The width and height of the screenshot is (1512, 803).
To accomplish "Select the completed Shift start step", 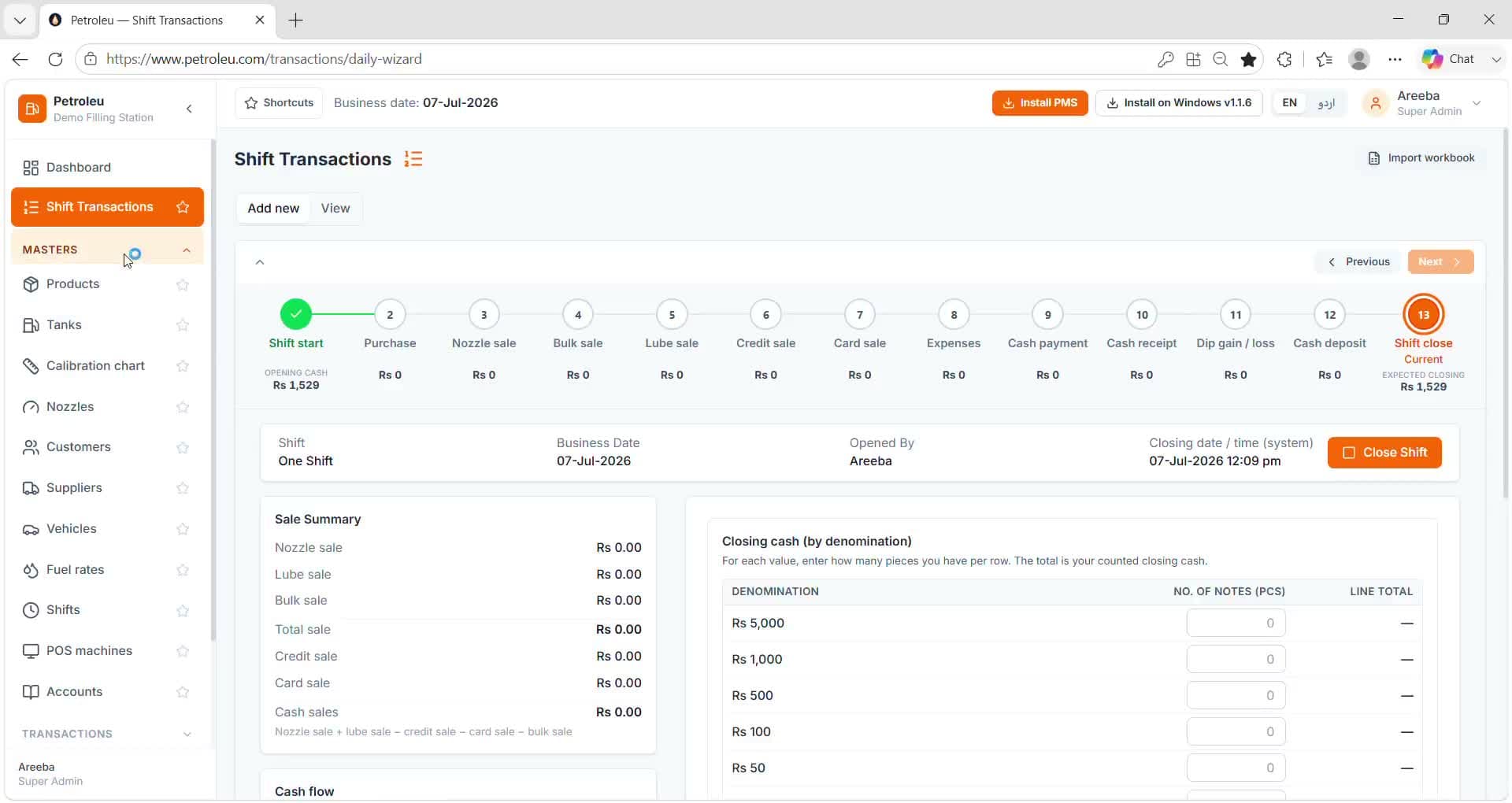I will click(x=296, y=315).
